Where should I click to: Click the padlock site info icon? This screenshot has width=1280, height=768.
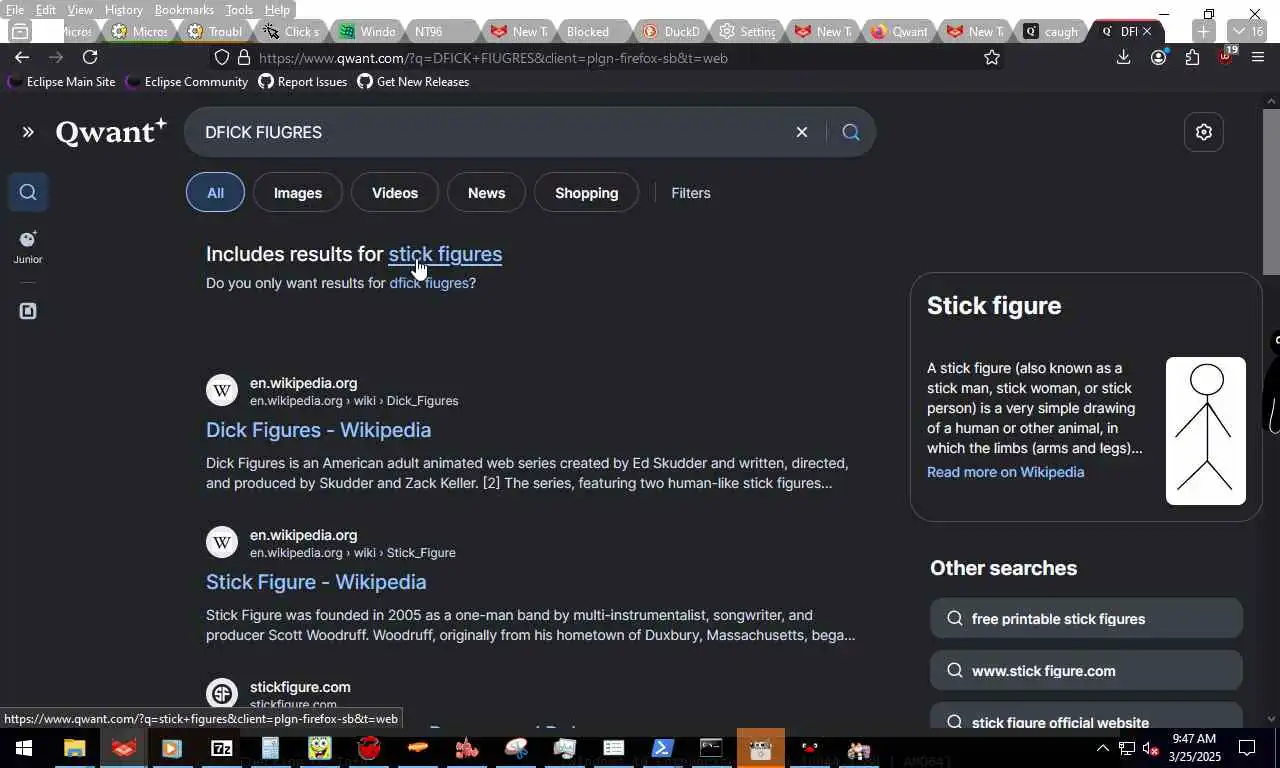pyautogui.click(x=244, y=58)
